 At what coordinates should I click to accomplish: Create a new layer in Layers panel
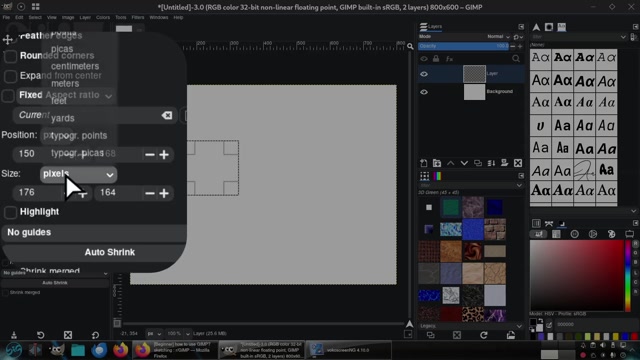[x=424, y=163]
